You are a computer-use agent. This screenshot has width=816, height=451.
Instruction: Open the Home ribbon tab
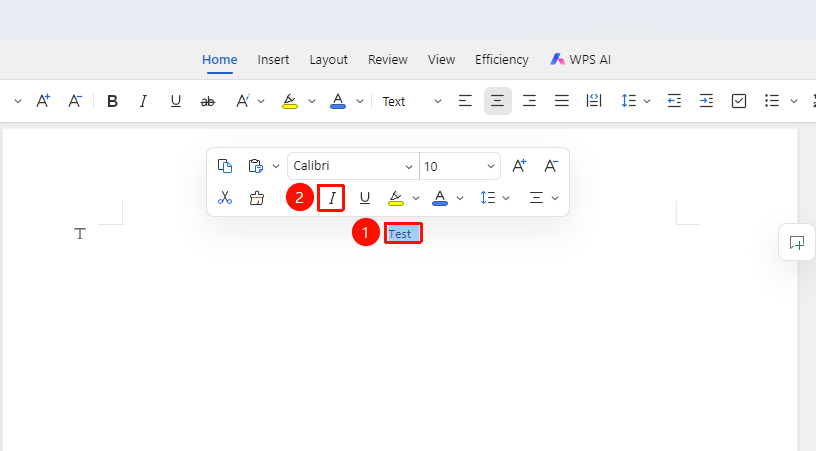[220, 60]
